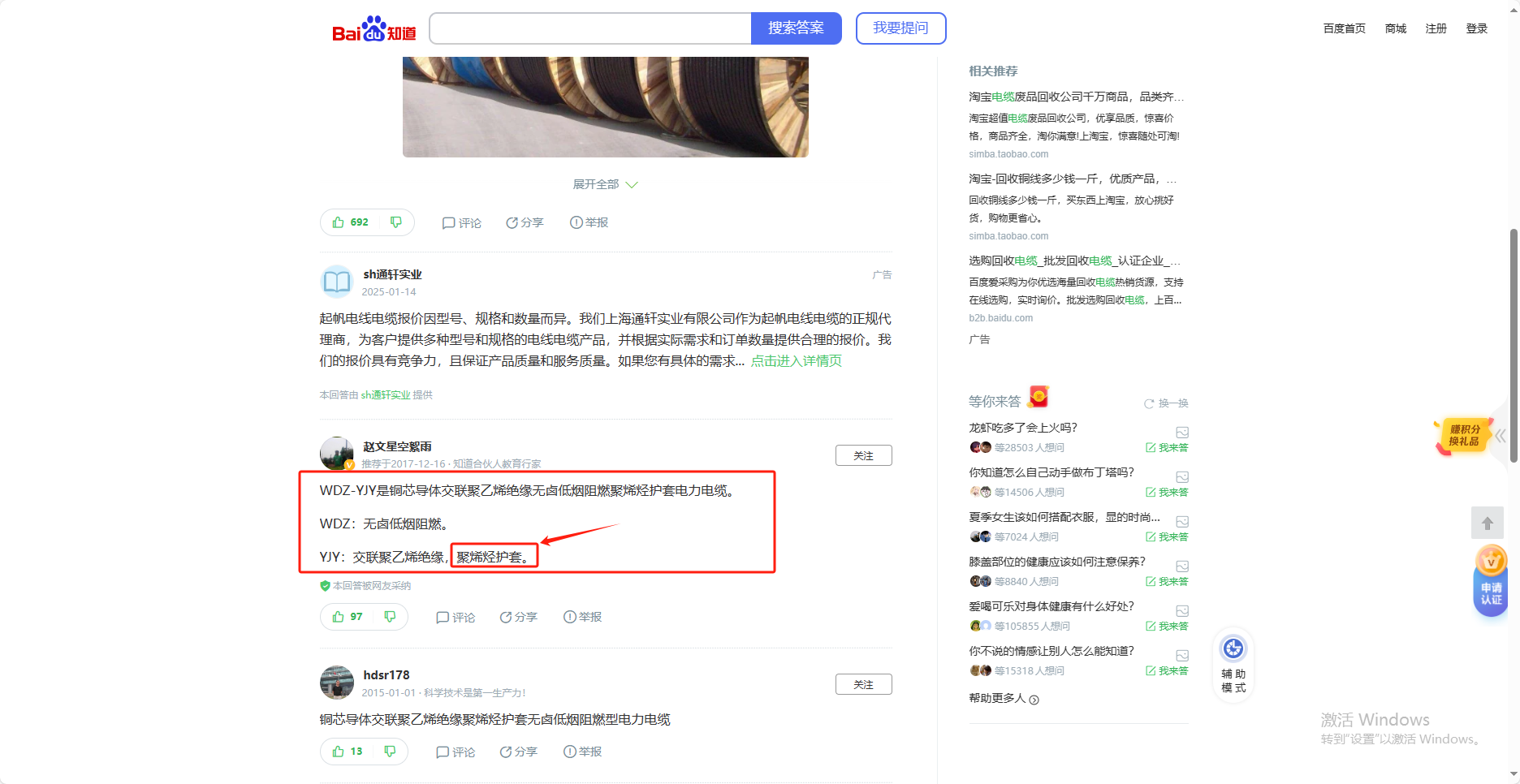The height and width of the screenshot is (784, 1520).
Task: Click 我来答 for the 情感 question
Action: pyautogui.click(x=1167, y=671)
